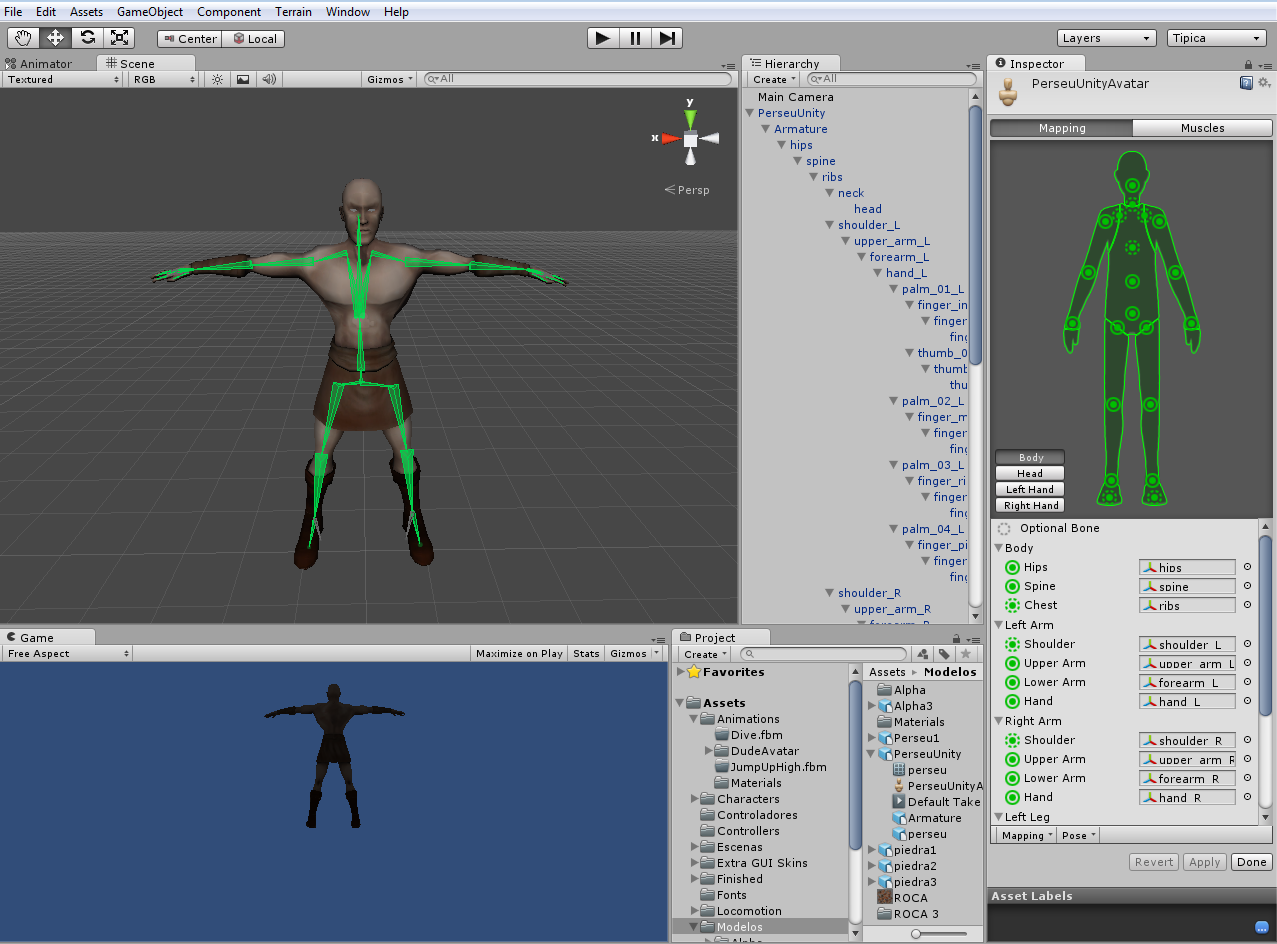Click the Inspector bone list scrollbar

pos(1265,625)
